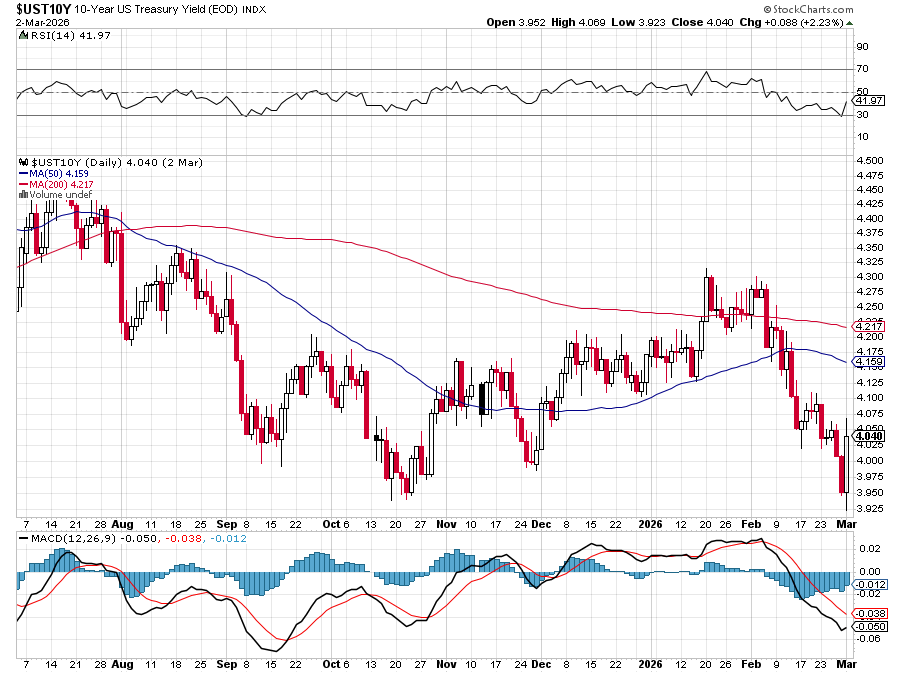Click the RSI(14) indicator legend icon

click(23, 35)
